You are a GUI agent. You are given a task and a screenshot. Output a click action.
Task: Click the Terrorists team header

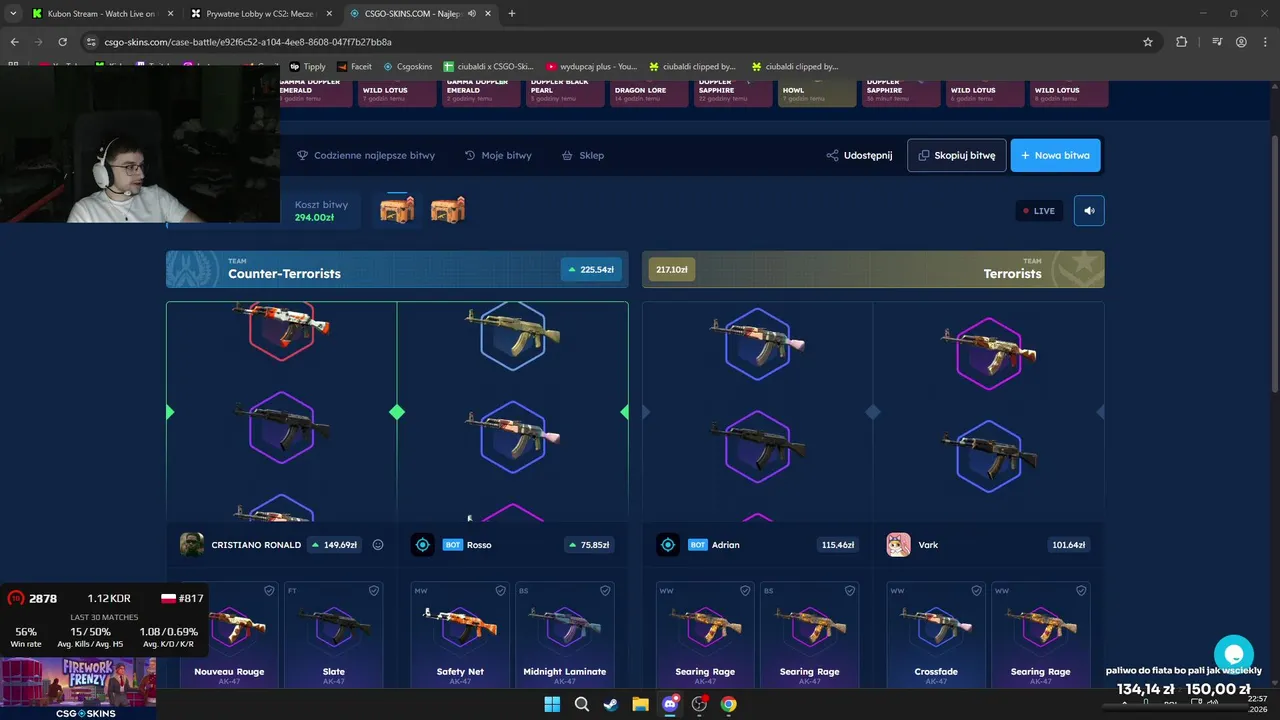tap(873, 269)
